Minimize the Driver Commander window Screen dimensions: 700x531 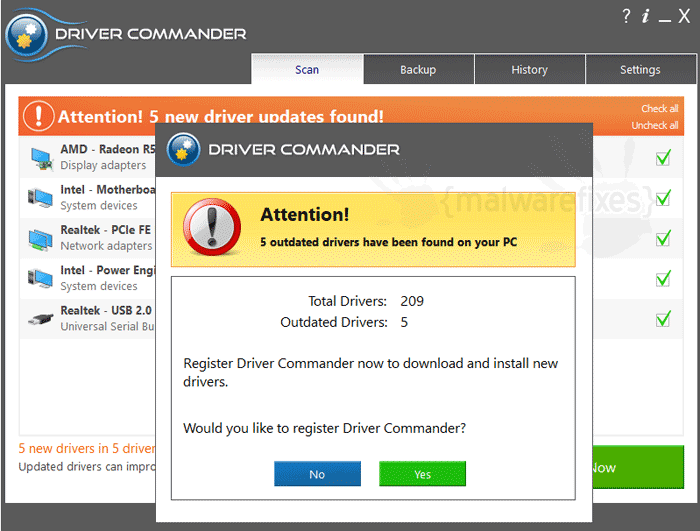click(664, 20)
